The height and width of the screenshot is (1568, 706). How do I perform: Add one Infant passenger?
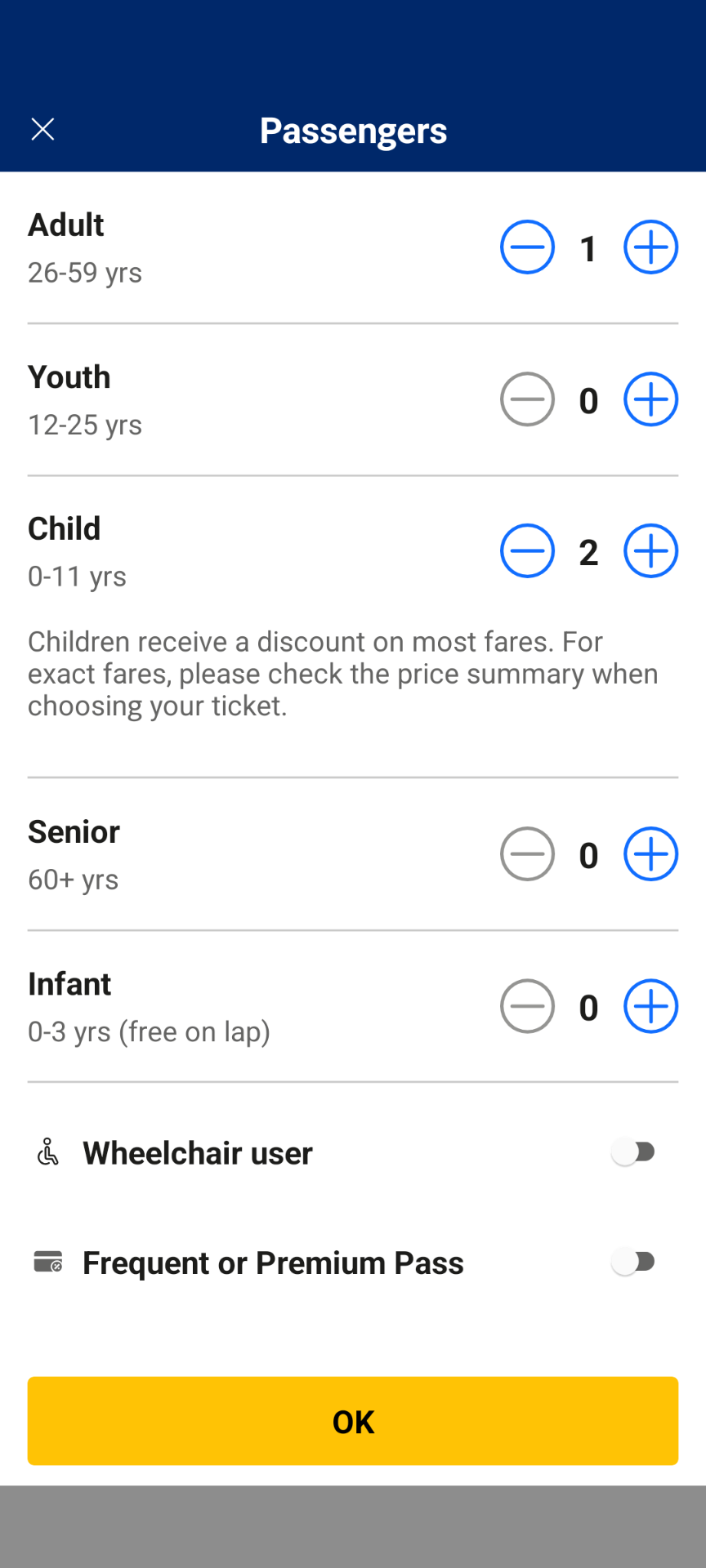pyautogui.click(x=650, y=1006)
